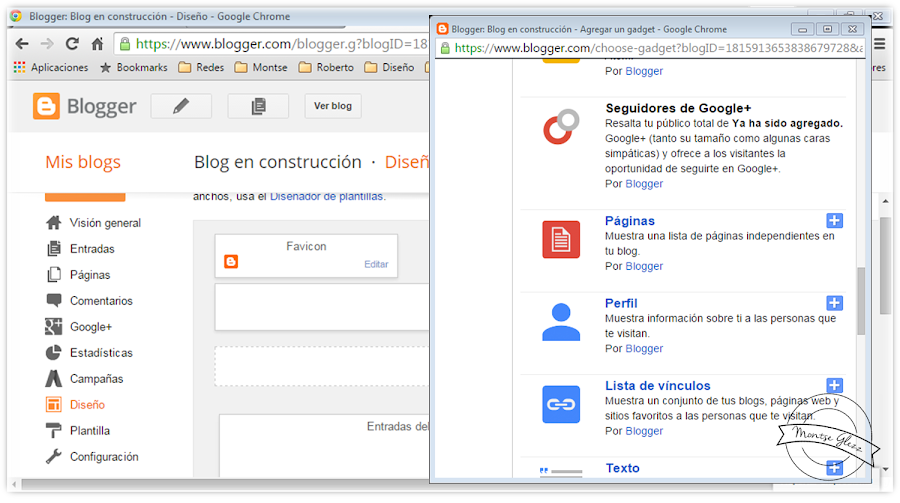Click the Forward arrow in the main Chrome window
The image size is (900, 503).
(47, 44)
